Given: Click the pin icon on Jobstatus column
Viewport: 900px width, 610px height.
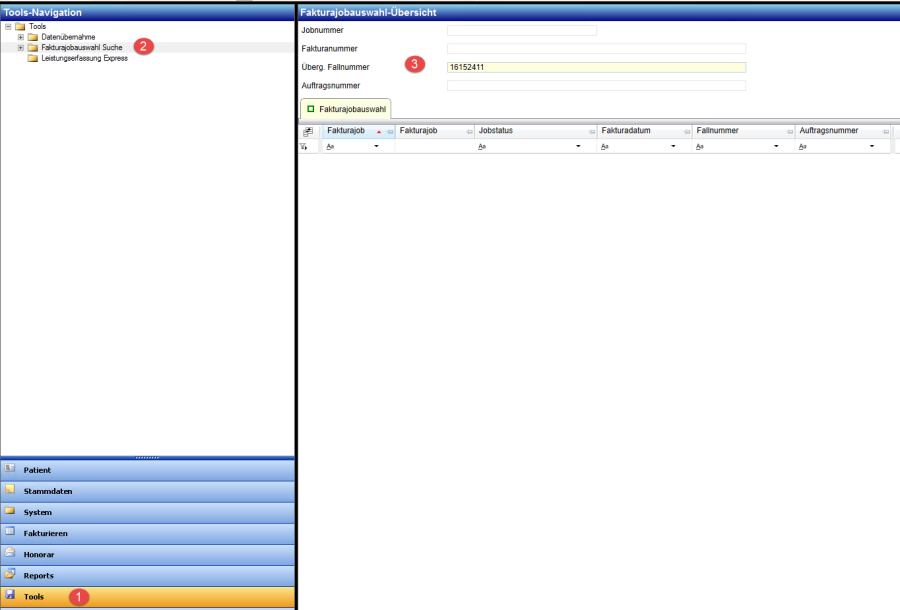Looking at the screenshot, I should point(592,132).
